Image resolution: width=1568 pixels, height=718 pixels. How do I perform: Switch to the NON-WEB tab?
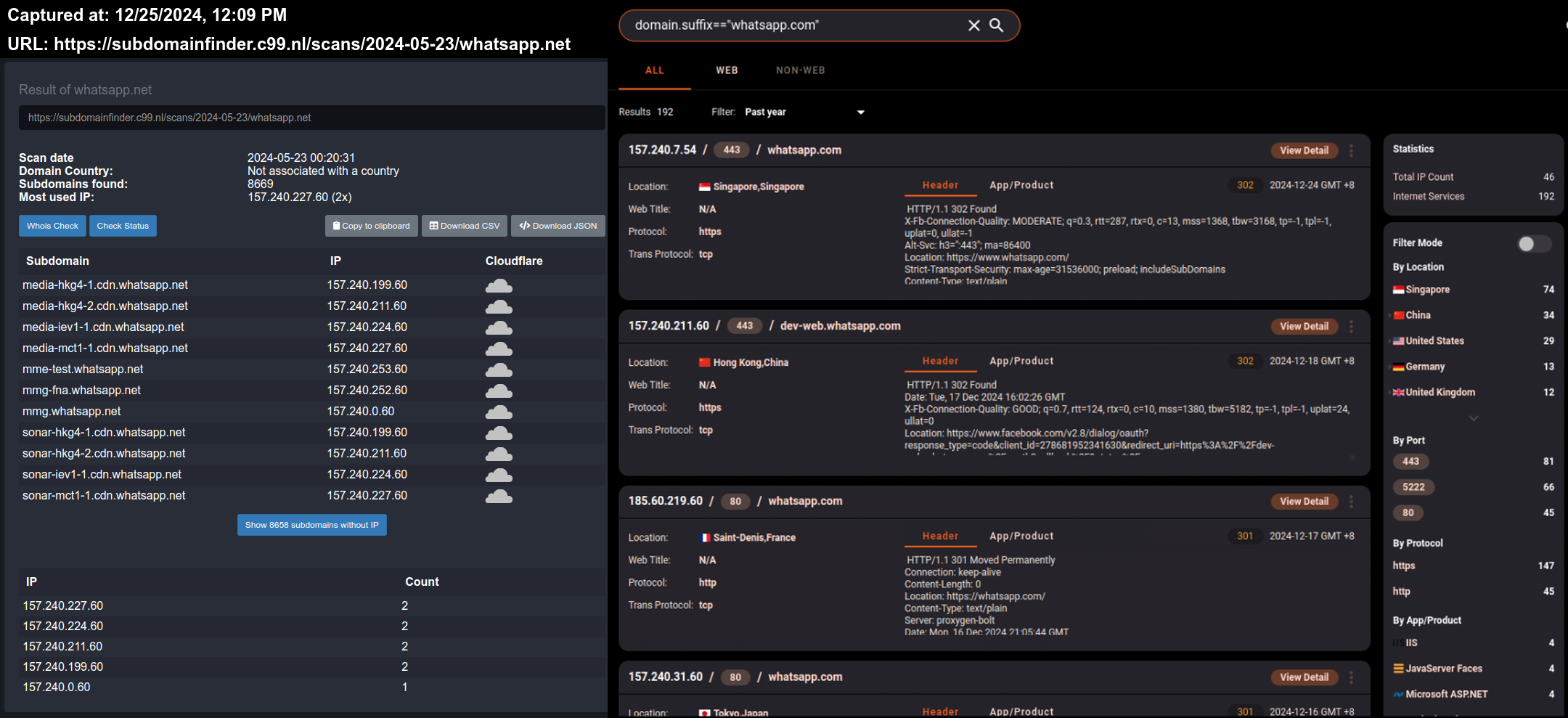800,70
